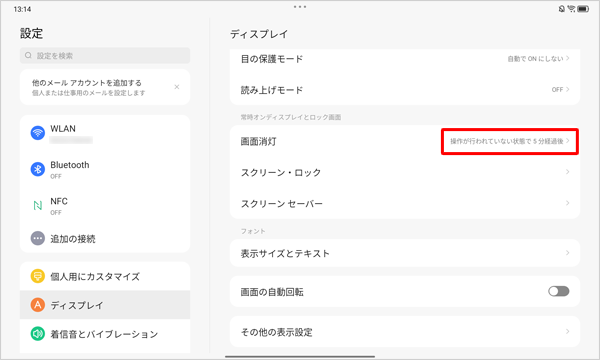
Task: Open スクリーン・ロック chevron
Action: click(568, 172)
